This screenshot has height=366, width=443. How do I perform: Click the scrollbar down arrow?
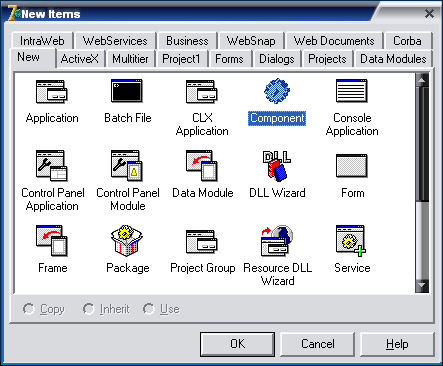pos(422,286)
